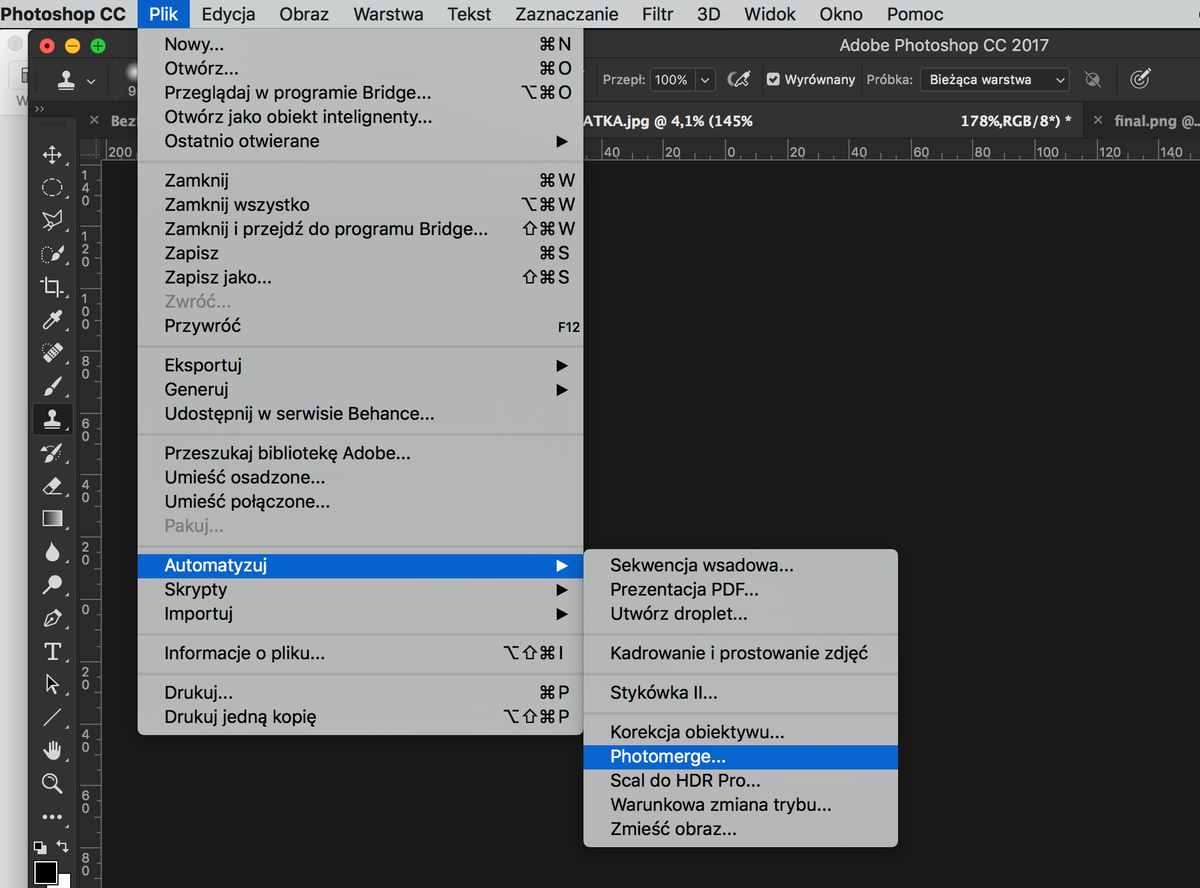Select the Horizontal Type tool

pos(52,652)
